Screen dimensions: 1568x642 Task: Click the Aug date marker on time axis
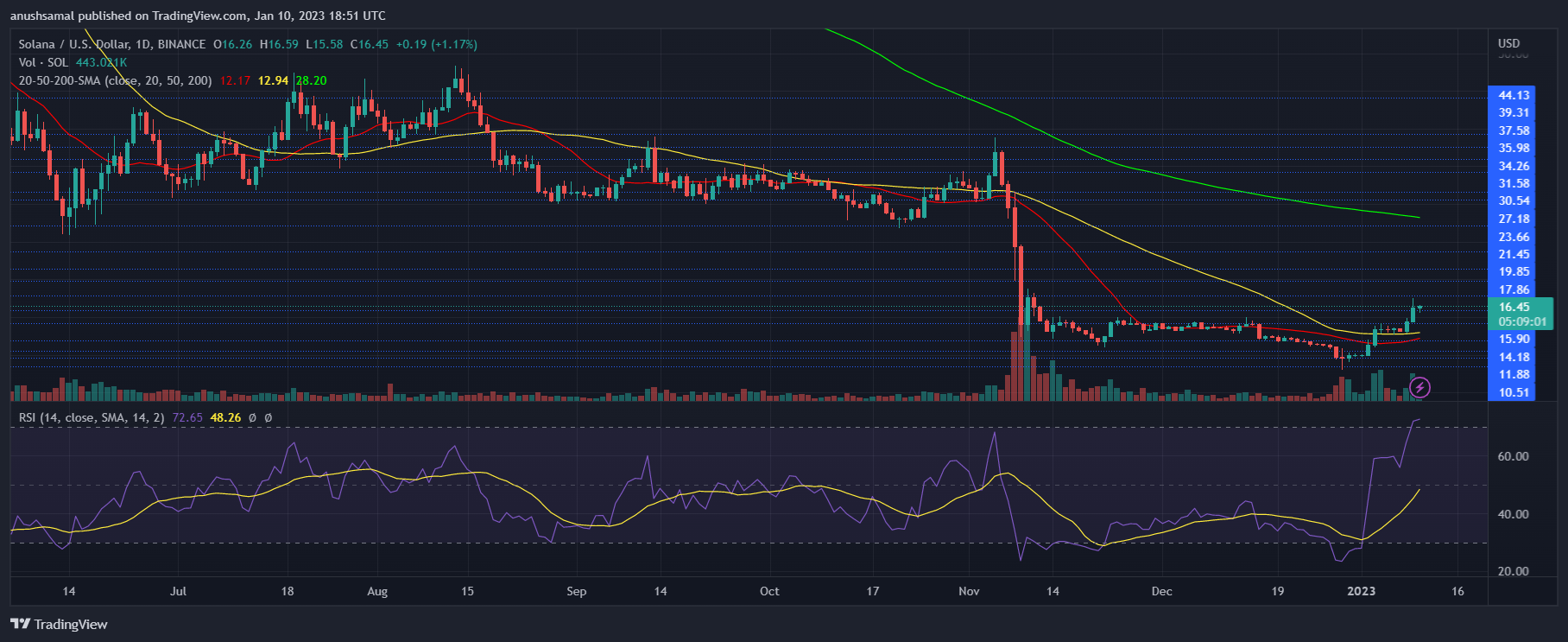pos(377,591)
